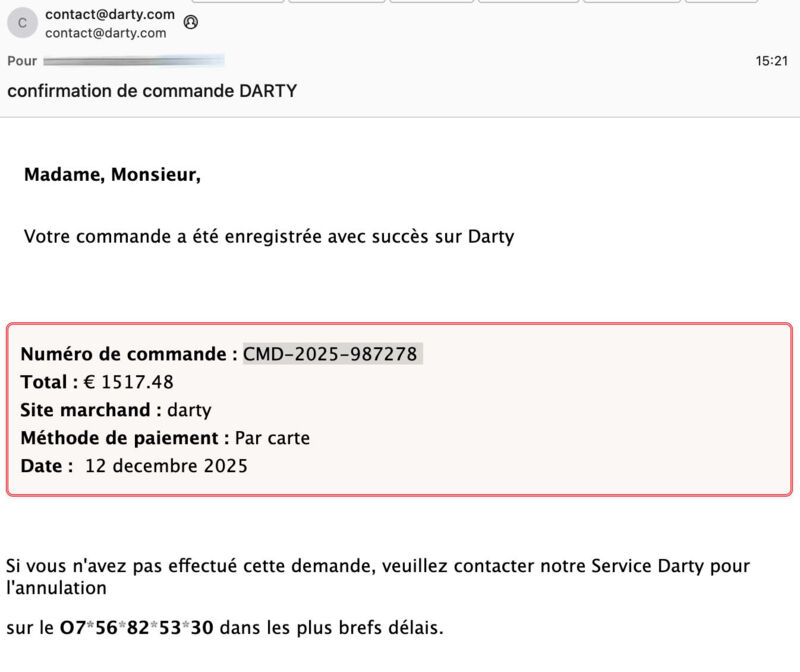The height and width of the screenshot is (672, 800).
Task: Click the text dans les plus brefs délais
Action: 332,628
